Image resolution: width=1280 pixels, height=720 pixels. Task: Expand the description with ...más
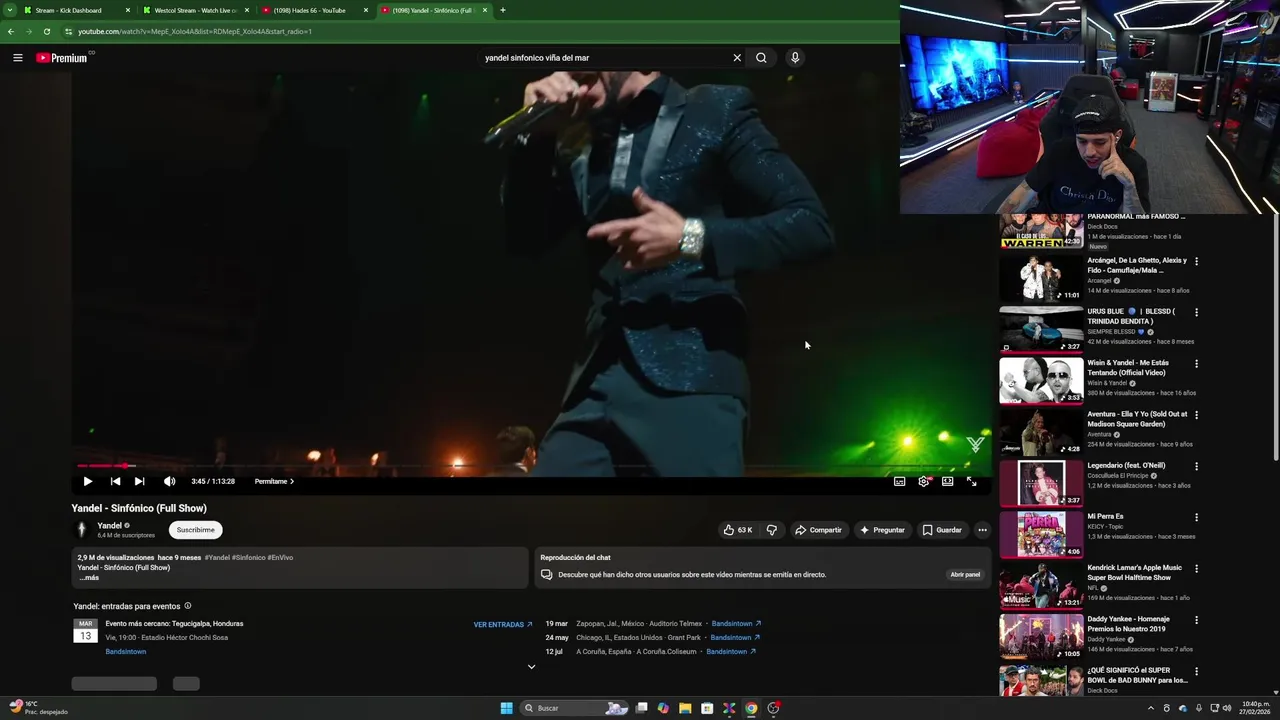click(x=89, y=578)
